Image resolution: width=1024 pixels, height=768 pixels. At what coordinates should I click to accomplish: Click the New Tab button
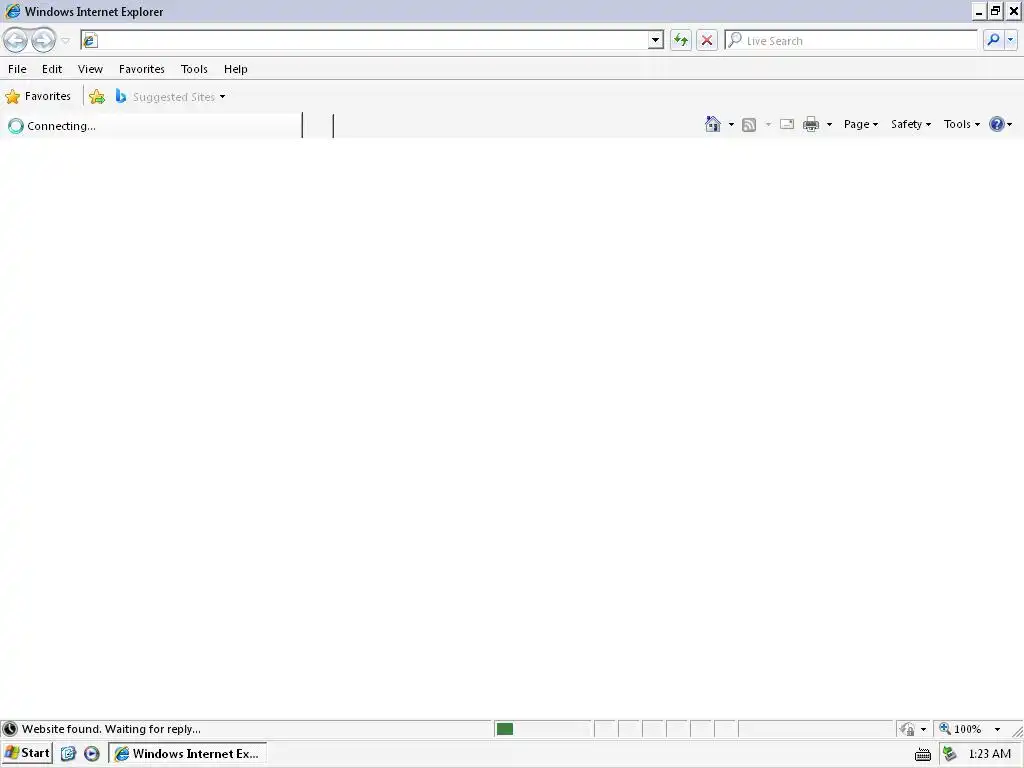click(x=318, y=125)
